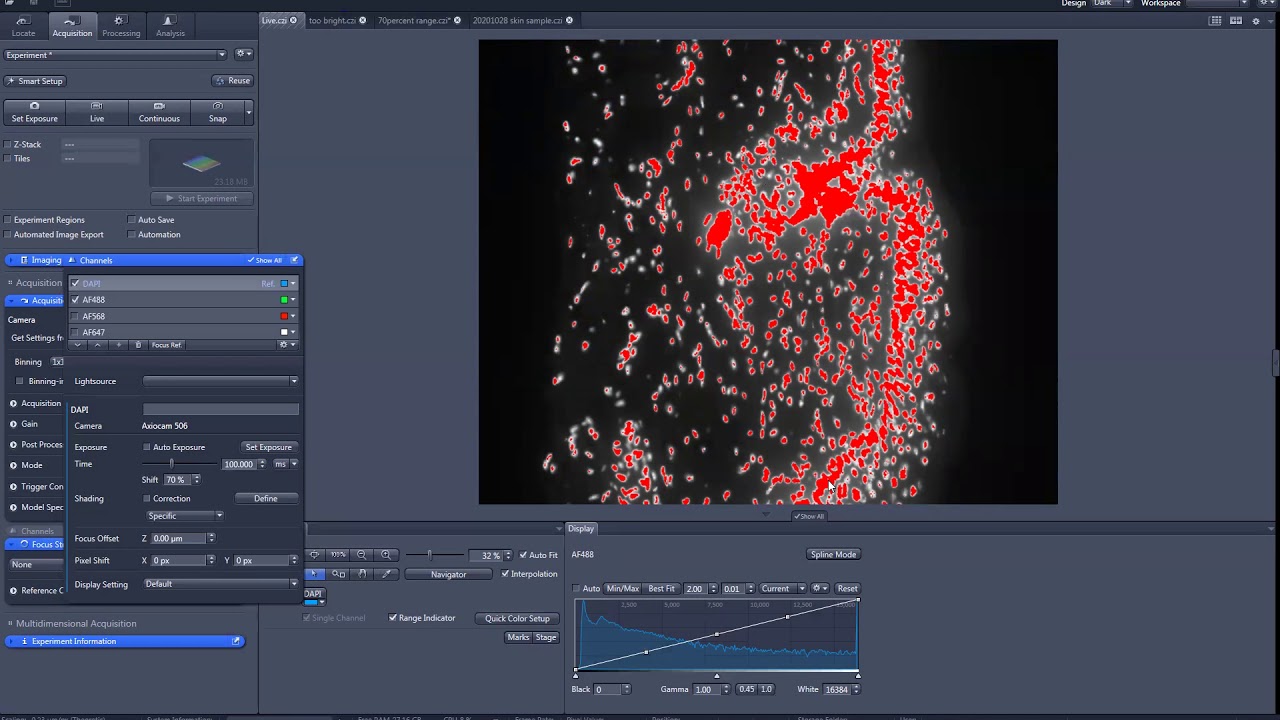1280x720 pixels.
Task: Uncheck the DAPI channel checkbox
Action: coord(75,284)
